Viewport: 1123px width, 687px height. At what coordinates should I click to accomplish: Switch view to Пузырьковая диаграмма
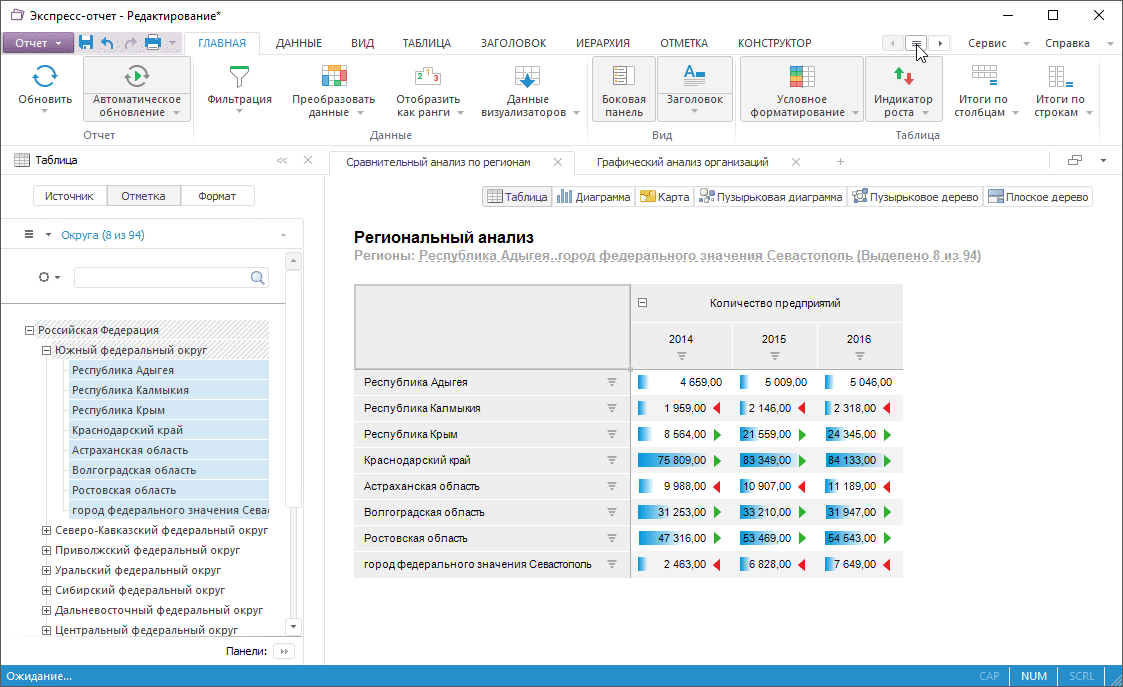click(x=770, y=197)
